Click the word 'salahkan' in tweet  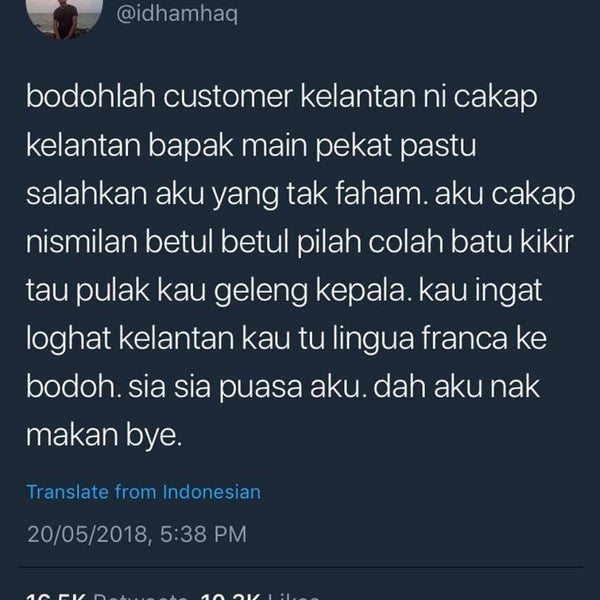click(x=86, y=194)
